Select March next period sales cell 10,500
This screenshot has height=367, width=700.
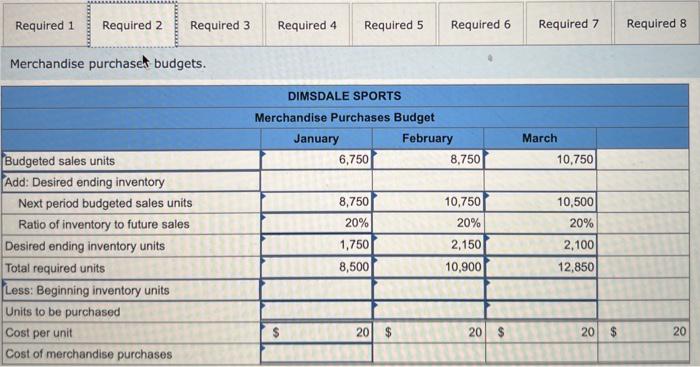click(x=540, y=202)
